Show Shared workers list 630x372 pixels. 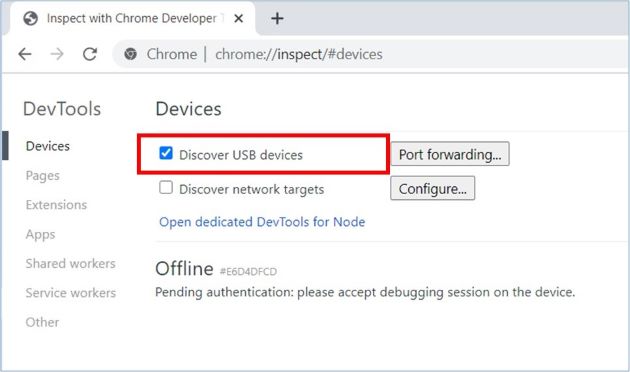[70, 264]
